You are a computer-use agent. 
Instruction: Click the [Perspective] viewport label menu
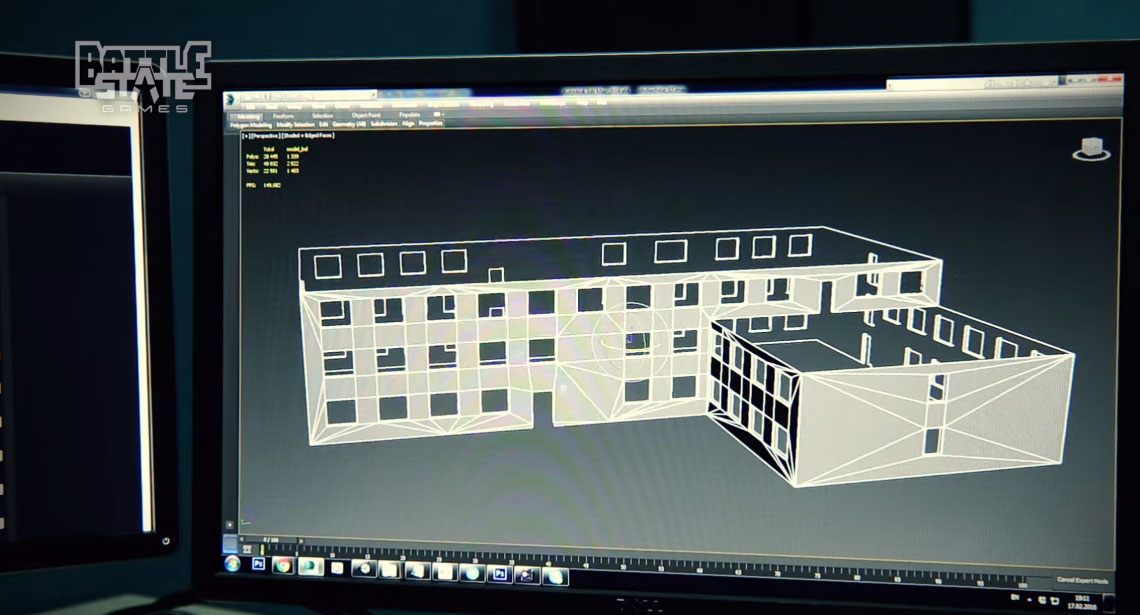click(264, 135)
